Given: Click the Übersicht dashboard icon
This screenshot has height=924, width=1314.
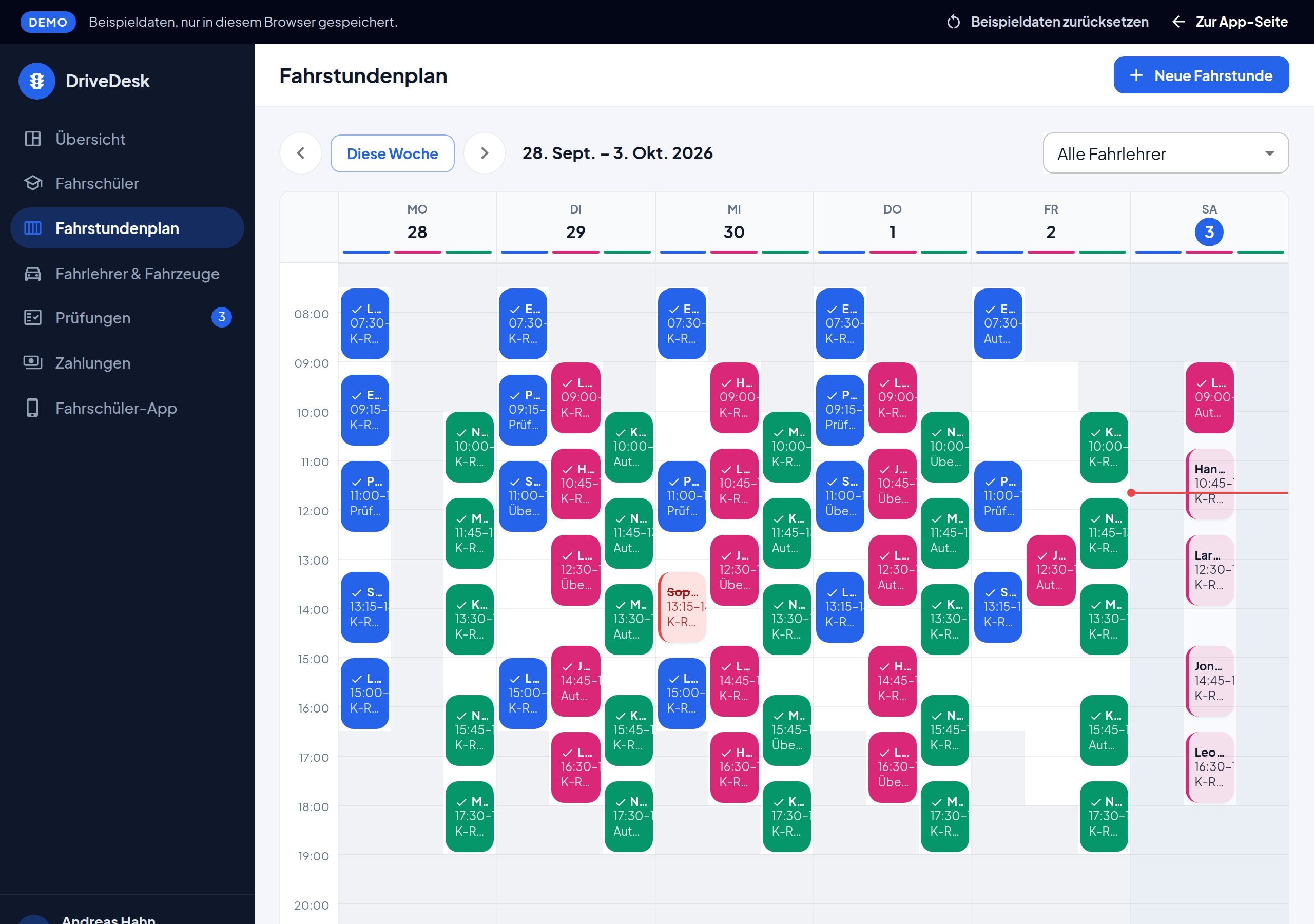Looking at the screenshot, I should [x=33, y=139].
